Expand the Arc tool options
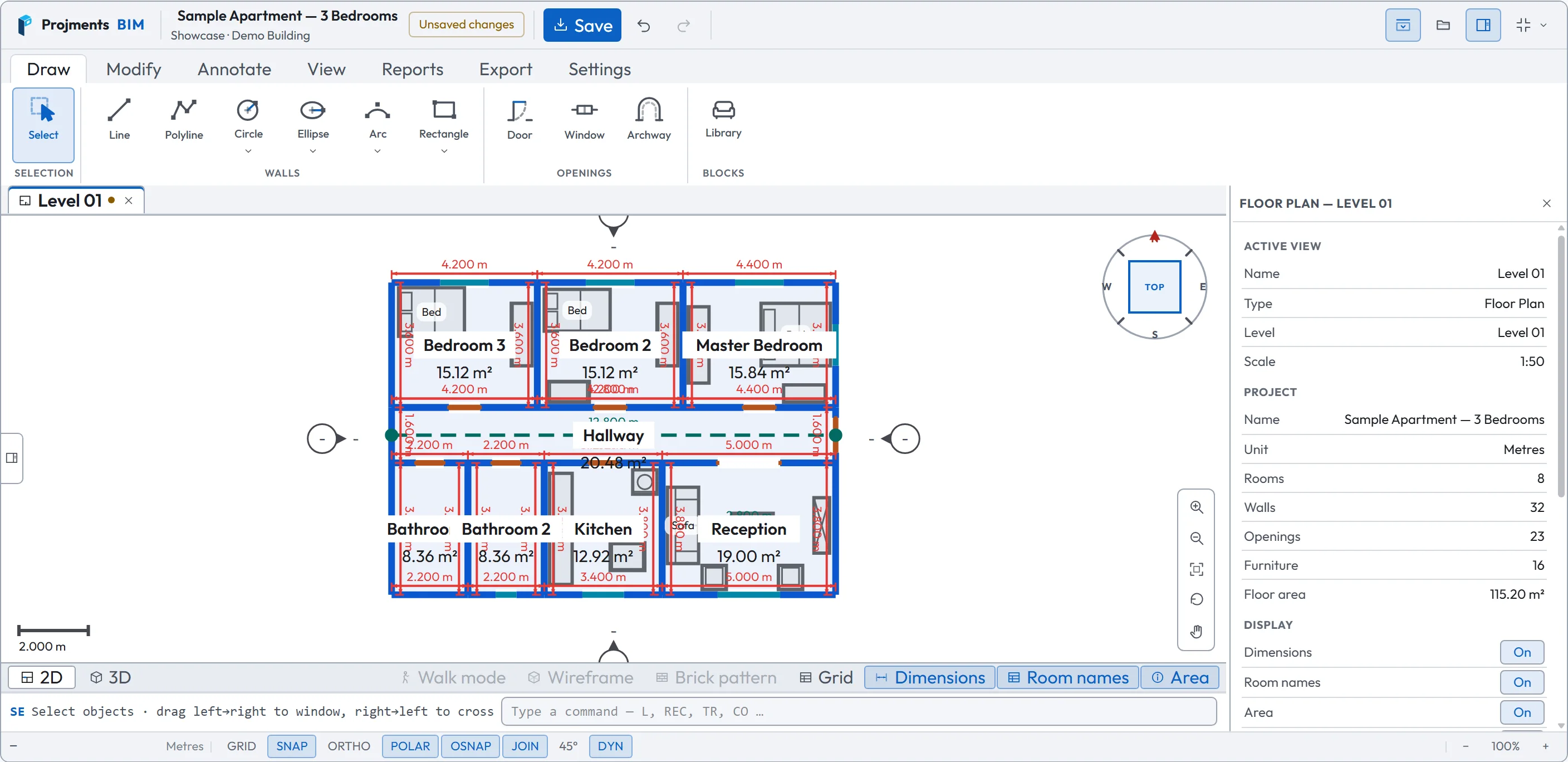 coord(378,151)
